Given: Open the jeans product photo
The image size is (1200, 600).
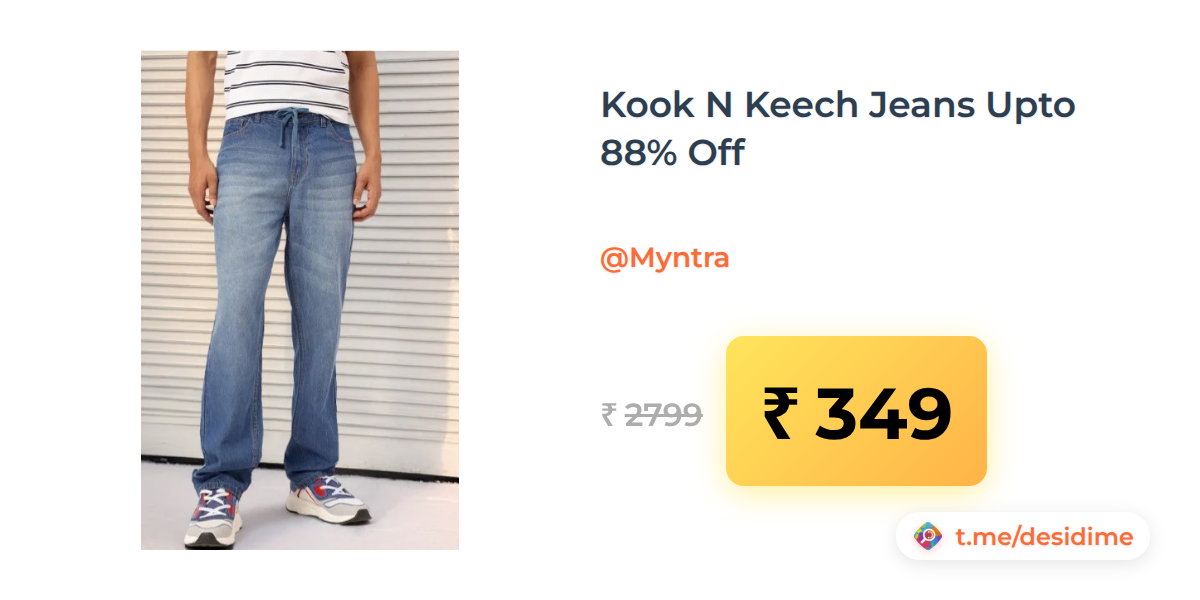Looking at the screenshot, I should [300, 300].
